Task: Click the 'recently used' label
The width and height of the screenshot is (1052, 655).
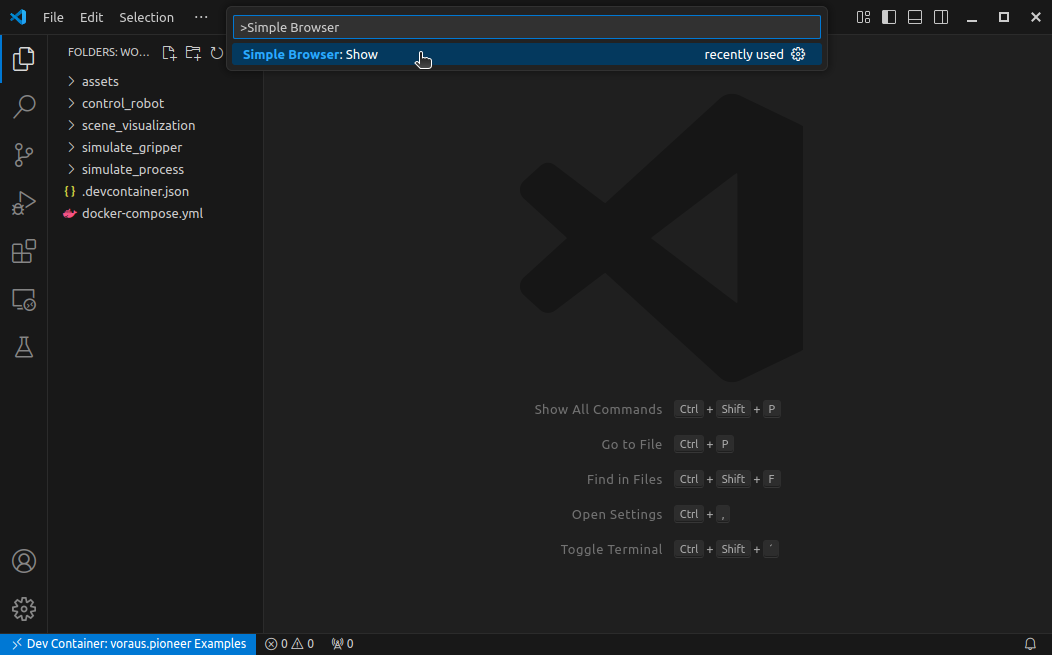Action: click(x=744, y=54)
